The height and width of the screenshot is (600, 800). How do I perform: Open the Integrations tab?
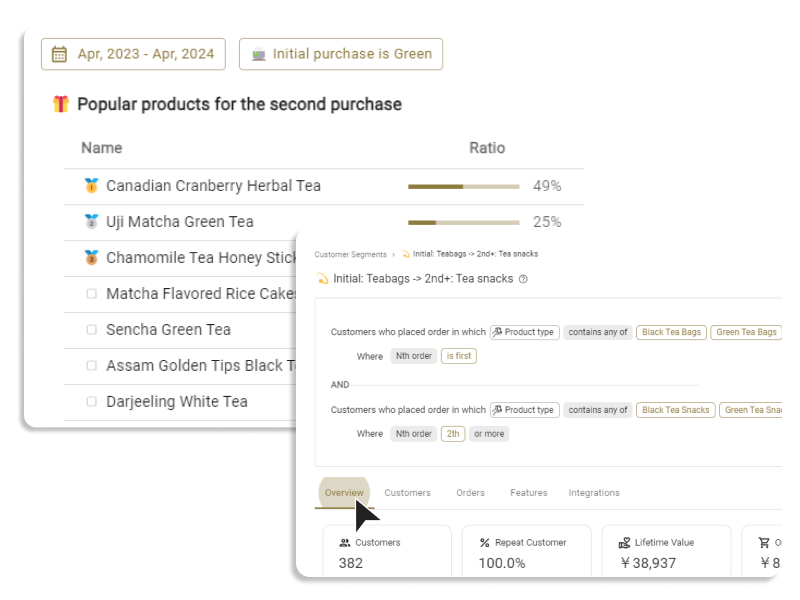pos(594,493)
